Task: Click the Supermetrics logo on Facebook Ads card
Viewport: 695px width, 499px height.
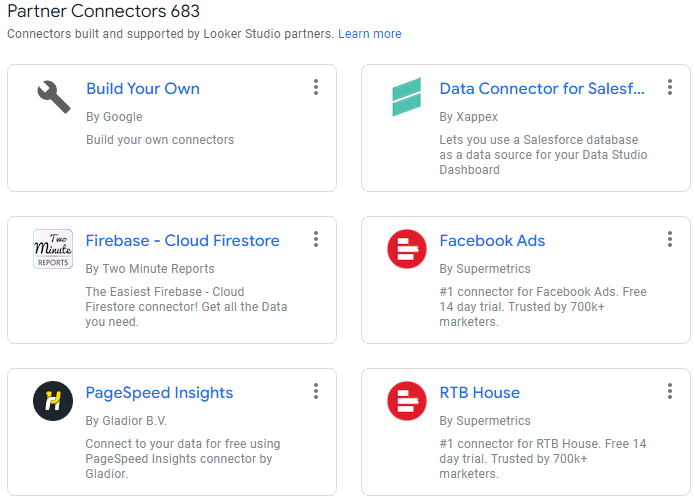Action: (x=406, y=249)
